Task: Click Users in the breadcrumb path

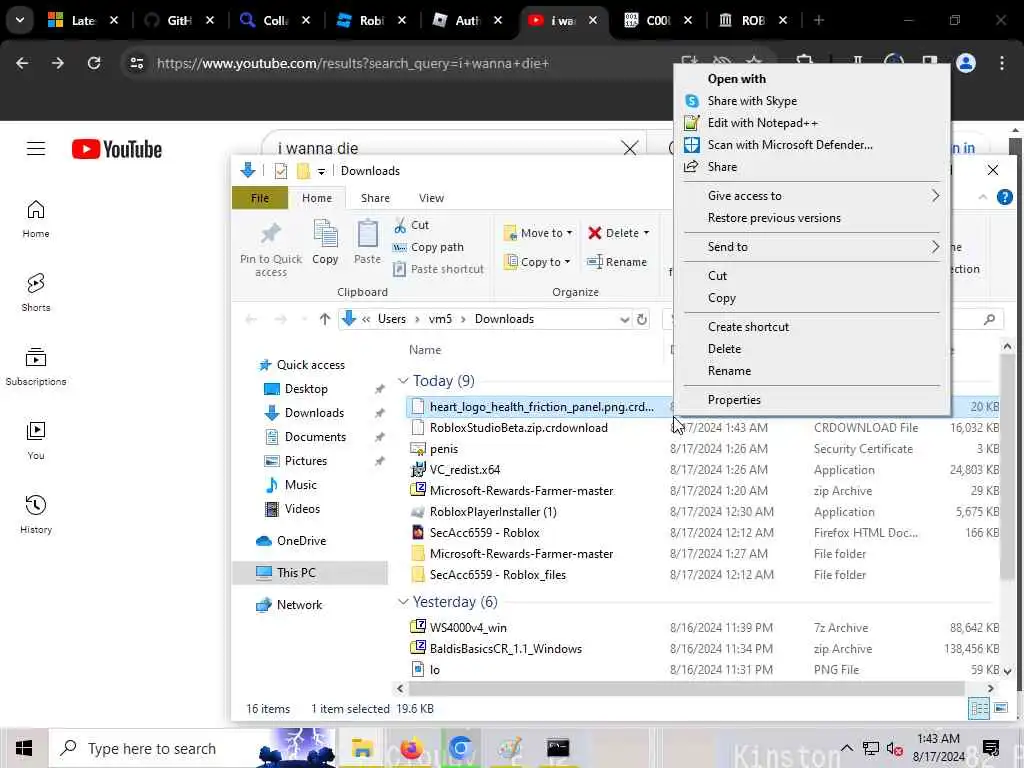Action: pyautogui.click(x=392, y=319)
